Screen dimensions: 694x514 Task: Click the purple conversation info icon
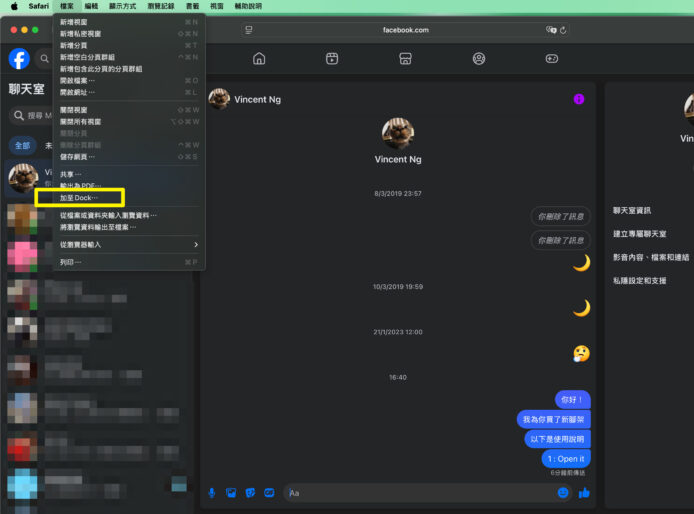click(579, 99)
